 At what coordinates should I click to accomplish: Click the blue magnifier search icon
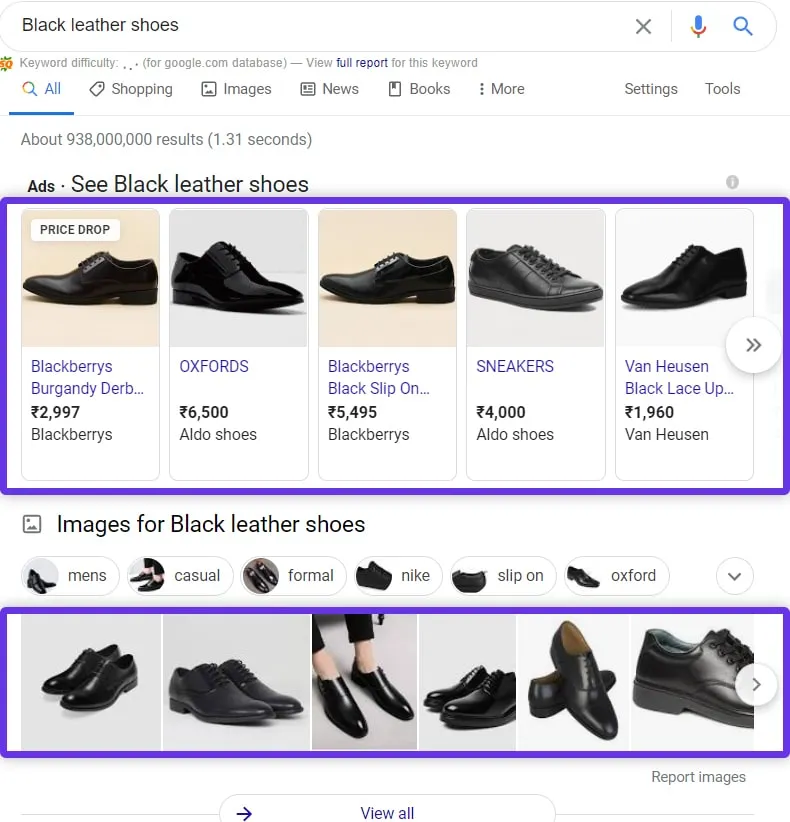point(742,26)
